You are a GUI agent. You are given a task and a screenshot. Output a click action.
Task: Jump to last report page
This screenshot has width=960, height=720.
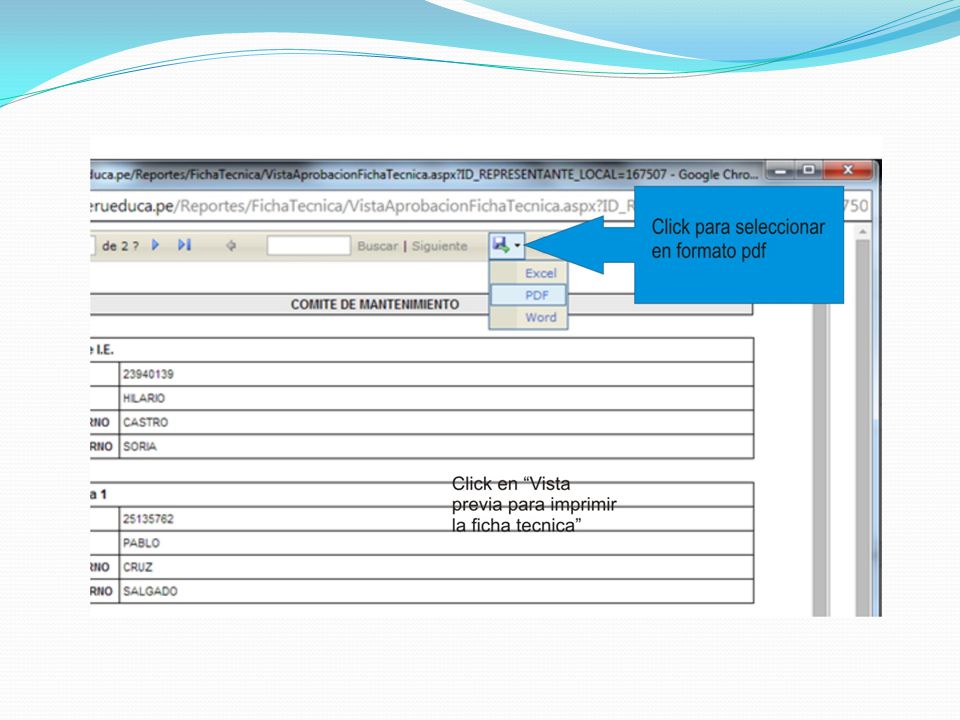184,245
